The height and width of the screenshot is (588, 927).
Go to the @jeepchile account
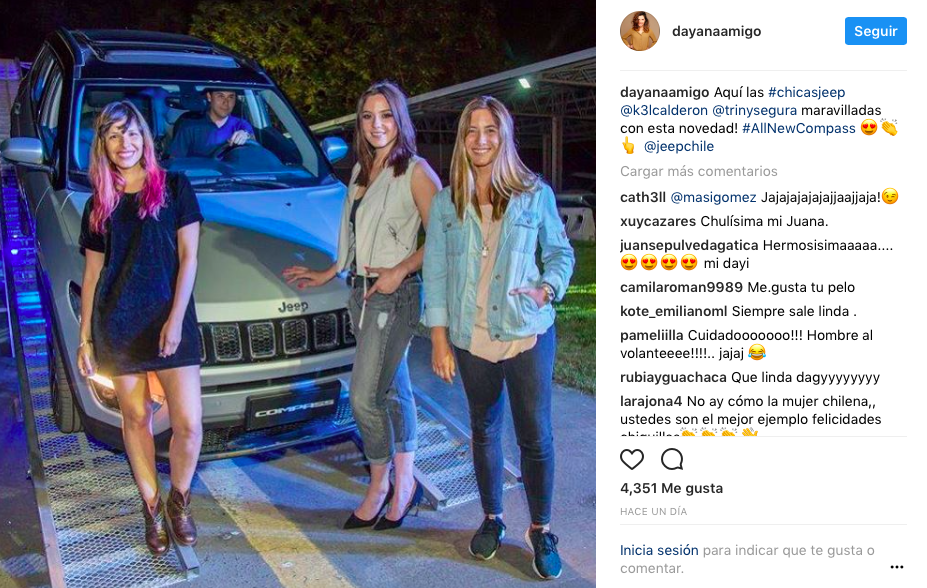point(679,147)
